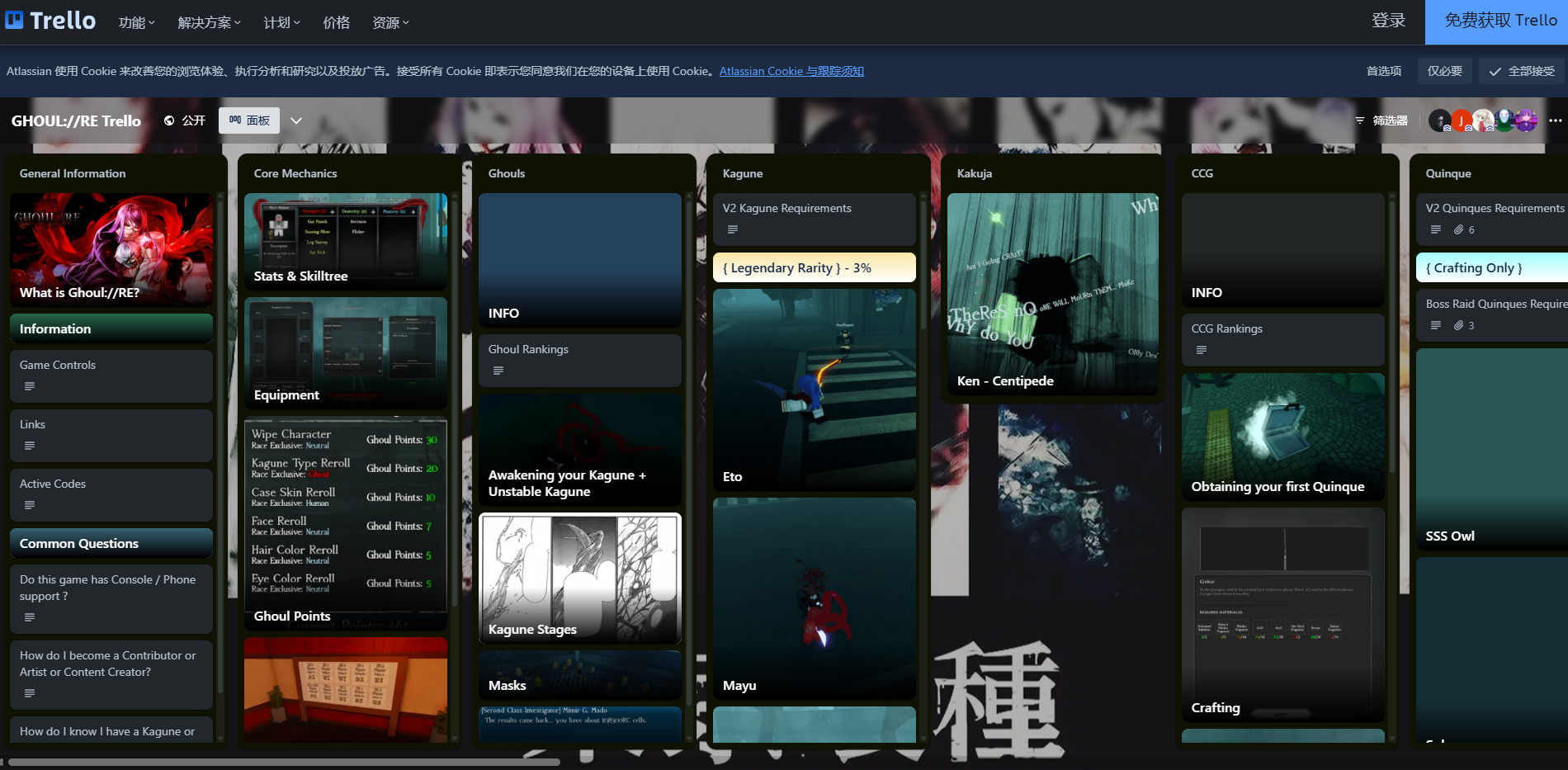Click the 首选项 cookie button
This screenshot has width=1568, height=770.
pos(1384,71)
